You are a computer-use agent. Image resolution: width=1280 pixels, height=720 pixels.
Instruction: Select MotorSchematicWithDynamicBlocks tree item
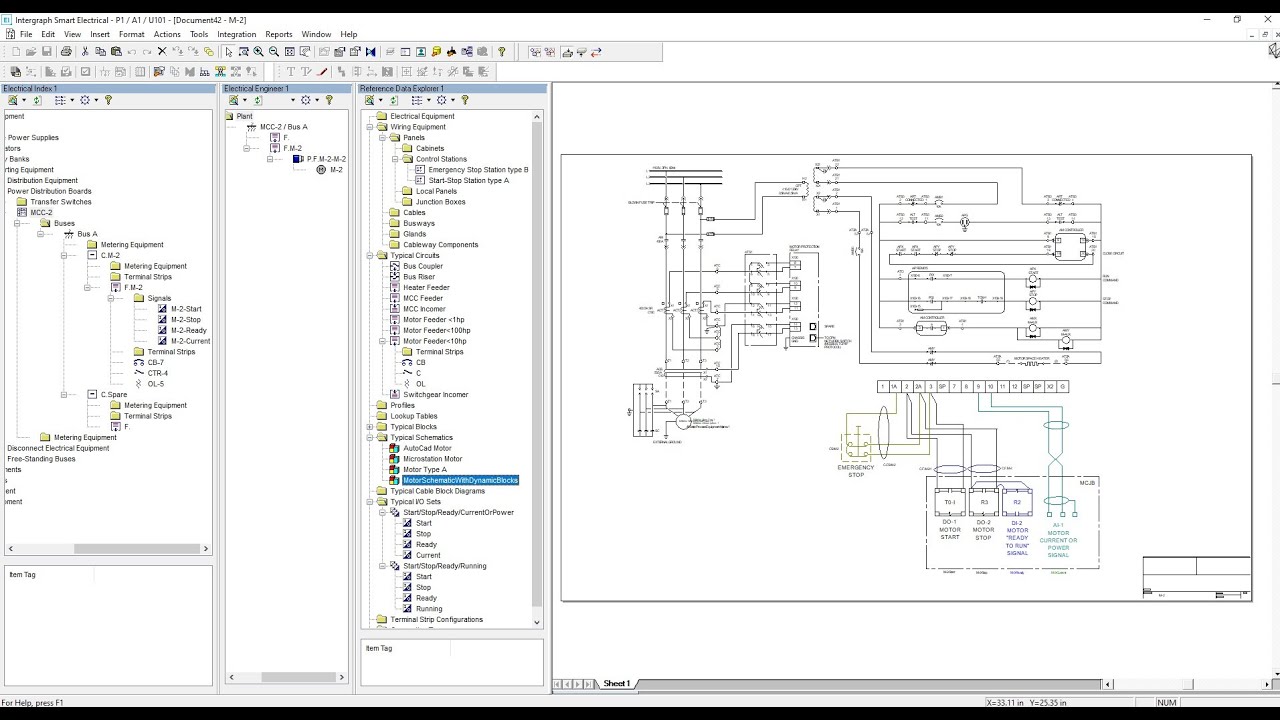[x=460, y=480]
